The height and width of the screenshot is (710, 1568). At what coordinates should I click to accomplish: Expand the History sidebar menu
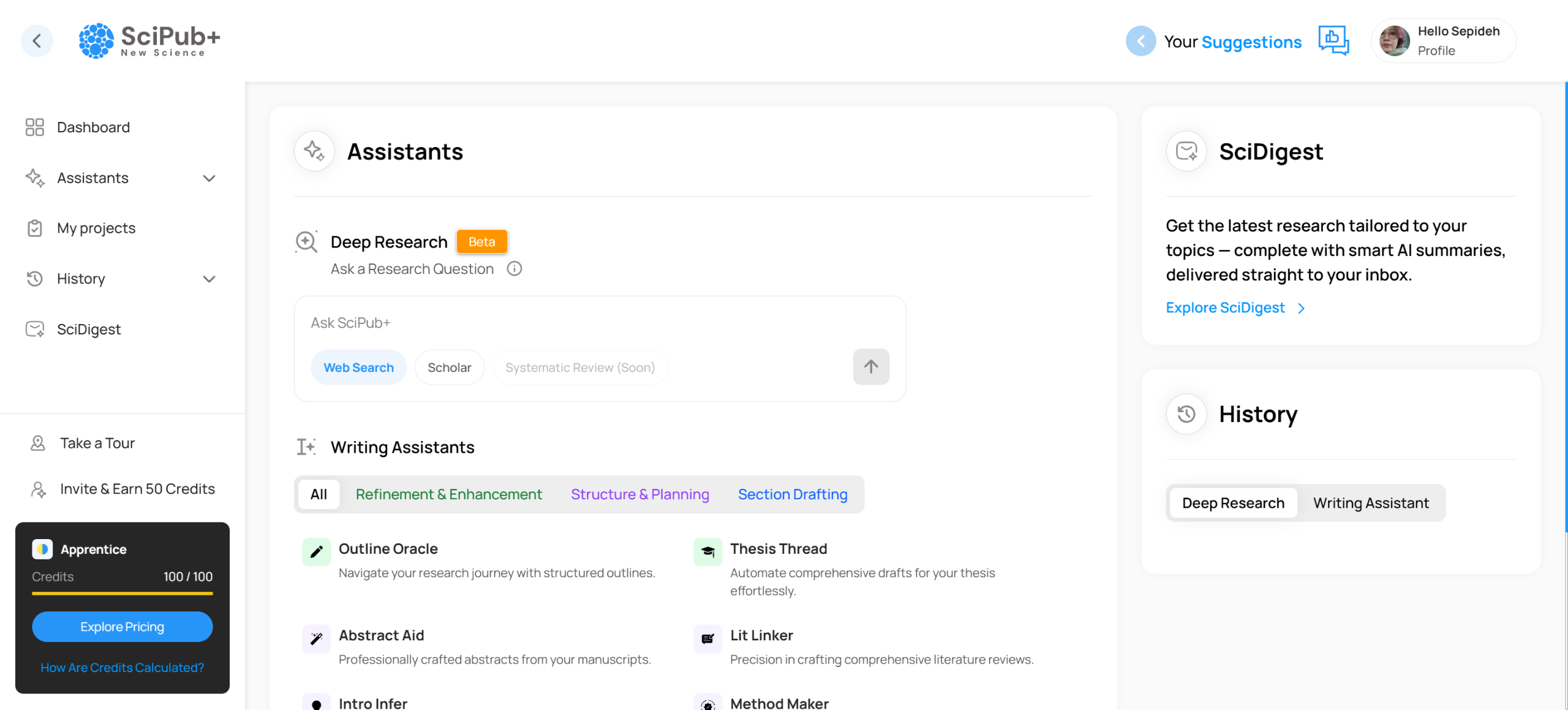[x=209, y=279]
